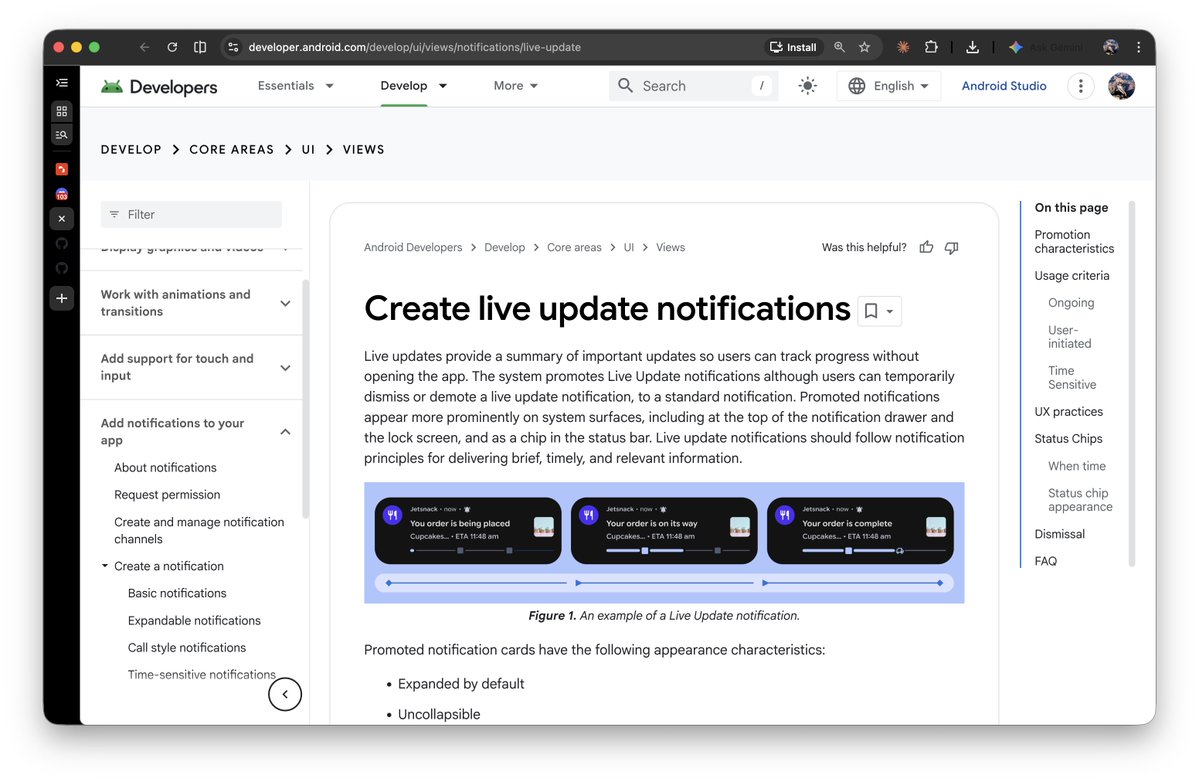Viewport: 1199px width, 782px height.
Task: Open Request permission in sidebar
Action: [167, 495]
